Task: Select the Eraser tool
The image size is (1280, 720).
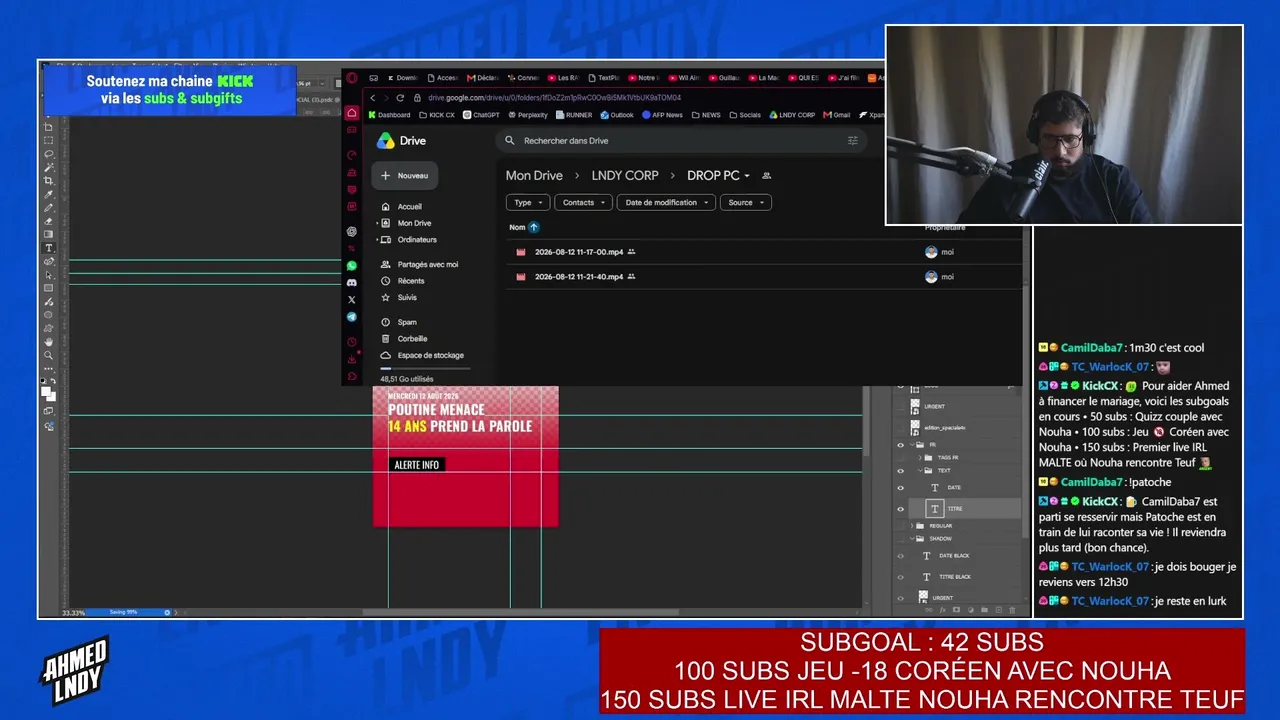Action: [x=48, y=221]
